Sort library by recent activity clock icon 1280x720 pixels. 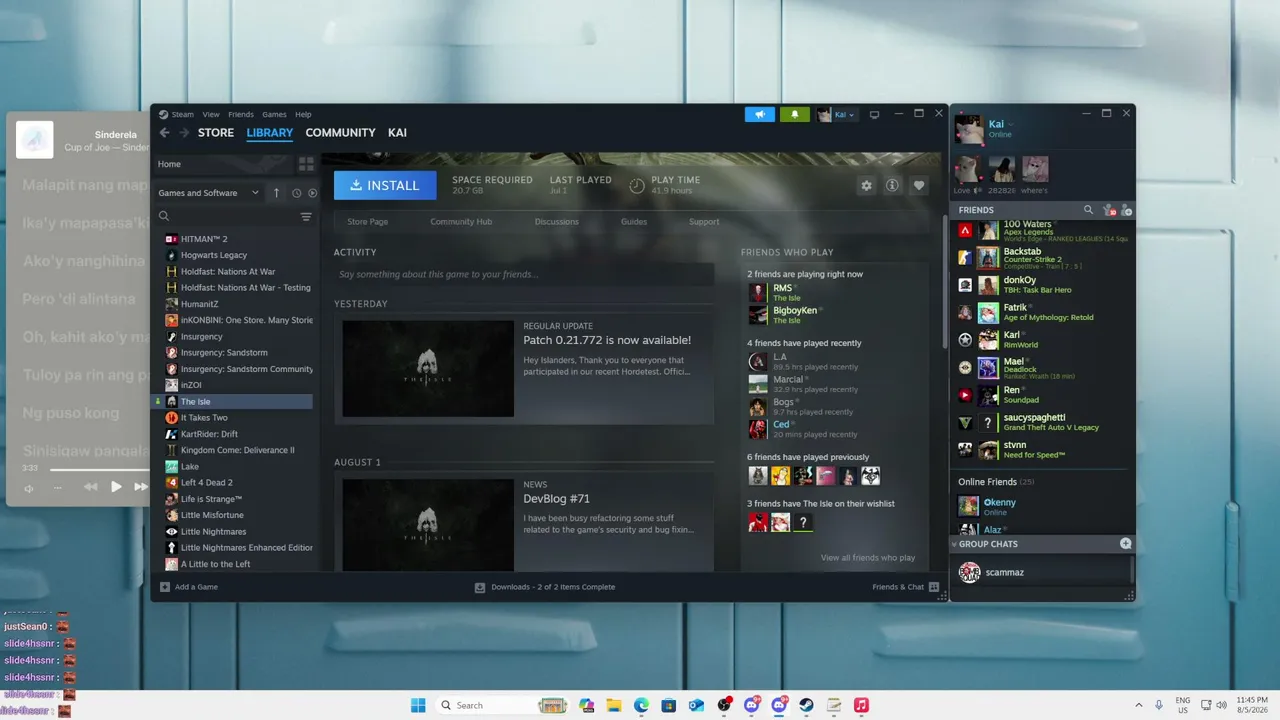pos(296,193)
